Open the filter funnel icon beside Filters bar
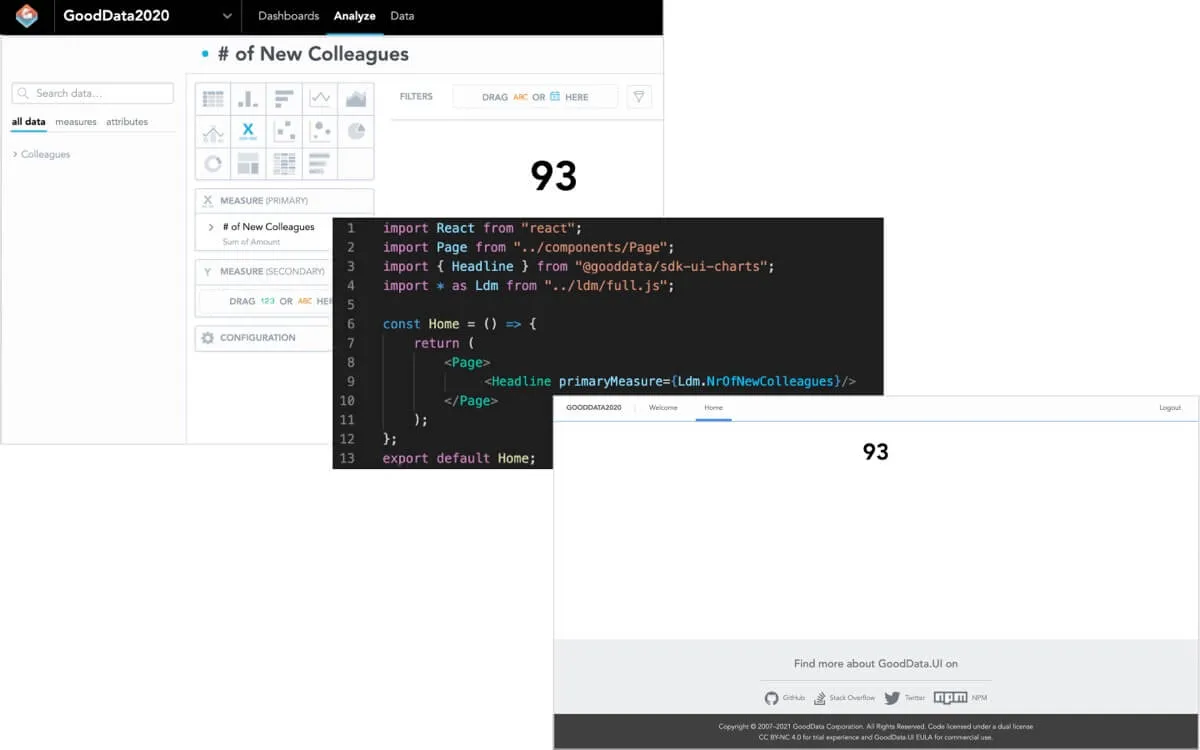Screen dimensions: 1200x750 pyautogui.click(x=639, y=96)
